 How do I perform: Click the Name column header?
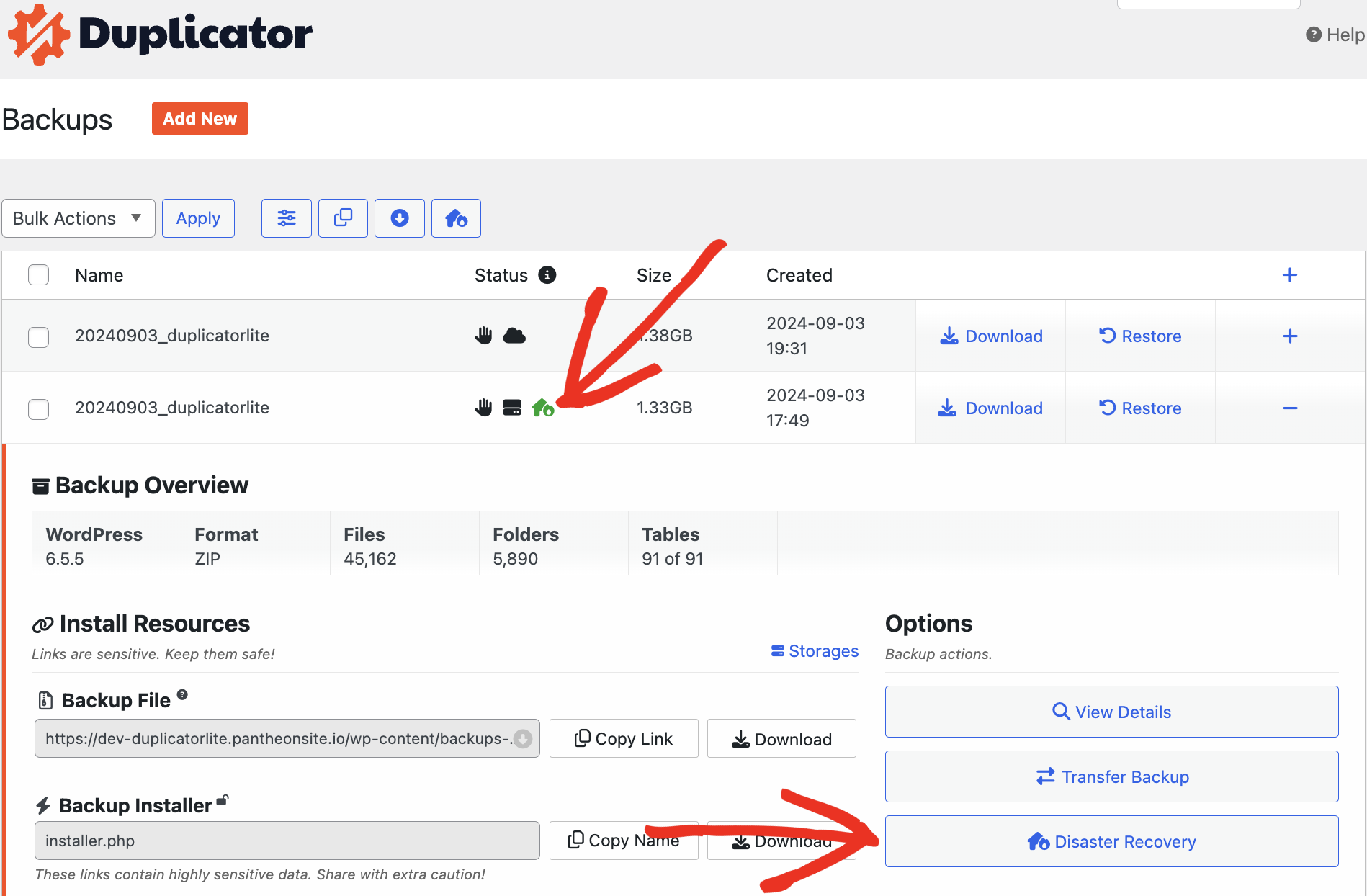coord(99,275)
